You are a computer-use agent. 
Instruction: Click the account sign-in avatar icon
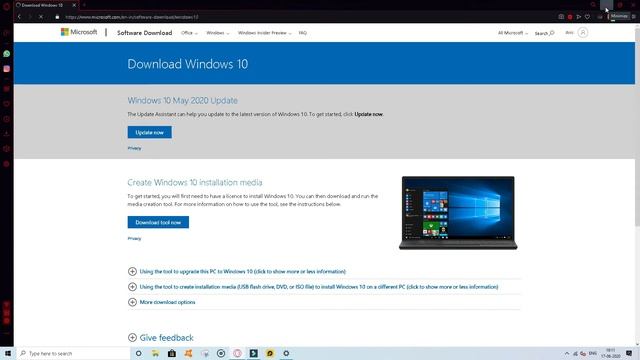pyautogui.click(x=583, y=32)
